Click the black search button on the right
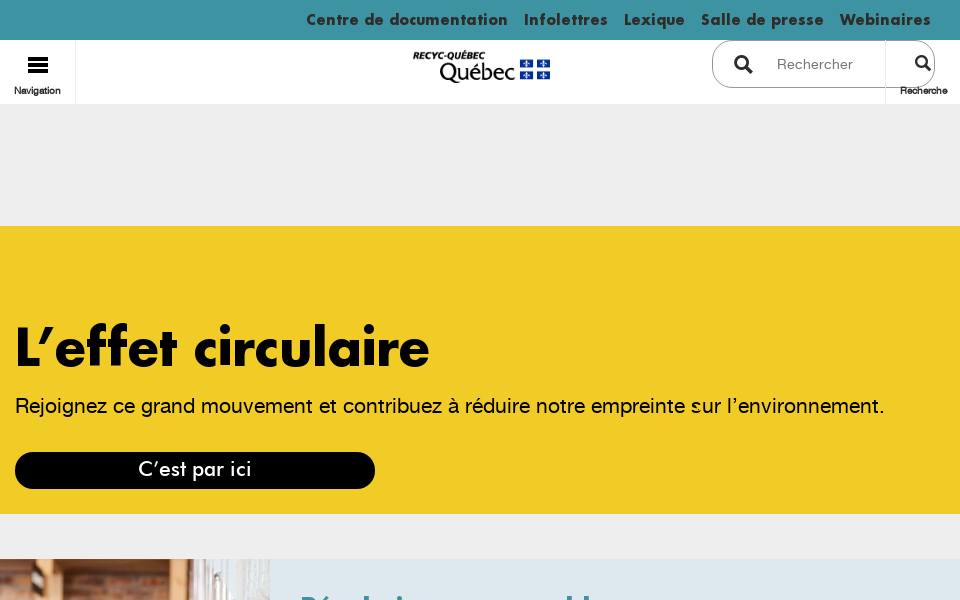The height and width of the screenshot is (600, 960). tap(922, 64)
